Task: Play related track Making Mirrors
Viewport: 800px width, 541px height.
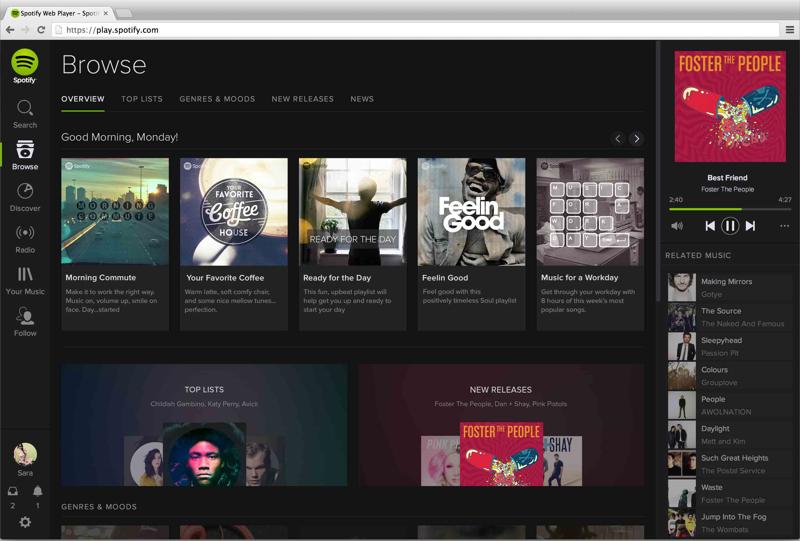Action: pos(730,287)
